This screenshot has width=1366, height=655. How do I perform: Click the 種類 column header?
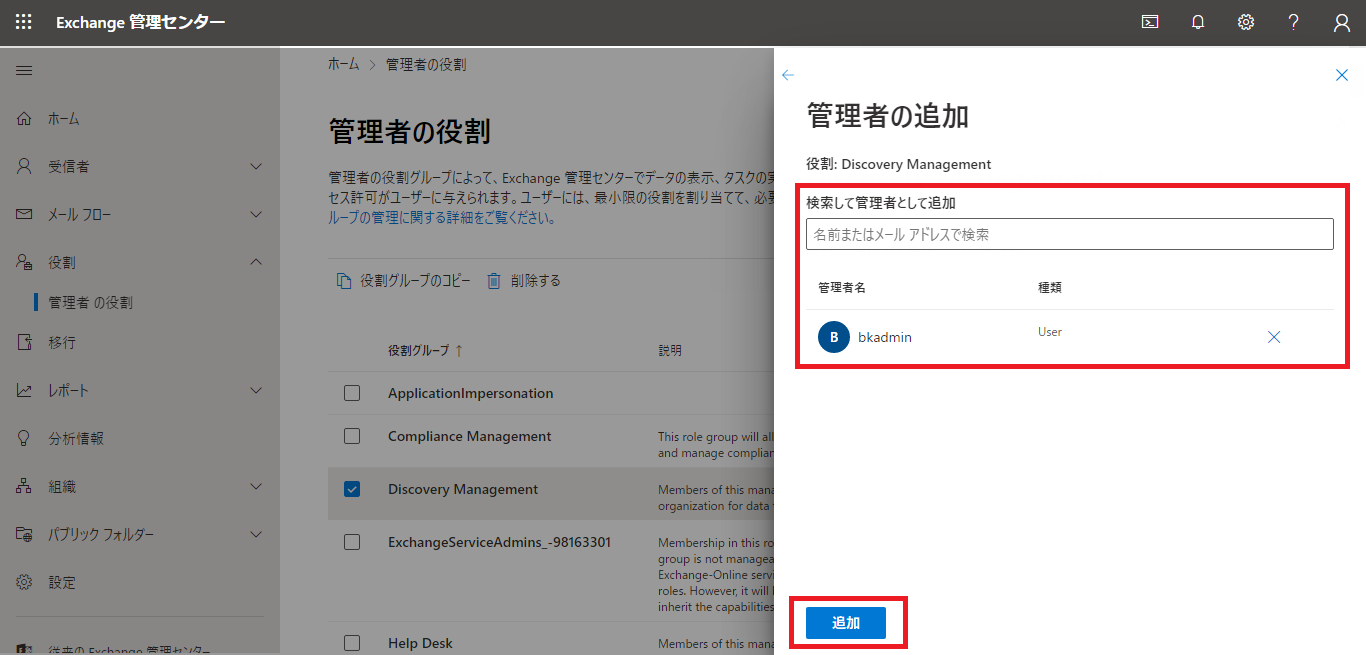tap(1050, 287)
